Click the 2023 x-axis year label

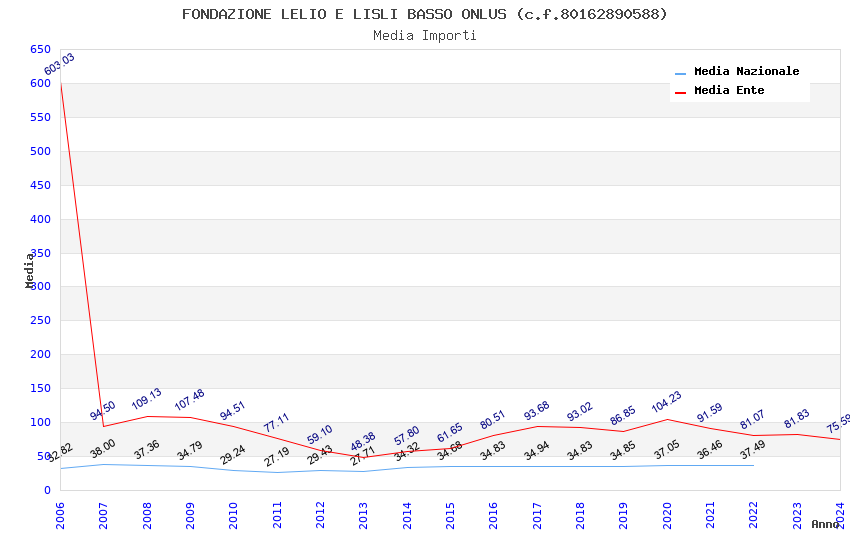point(797,516)
